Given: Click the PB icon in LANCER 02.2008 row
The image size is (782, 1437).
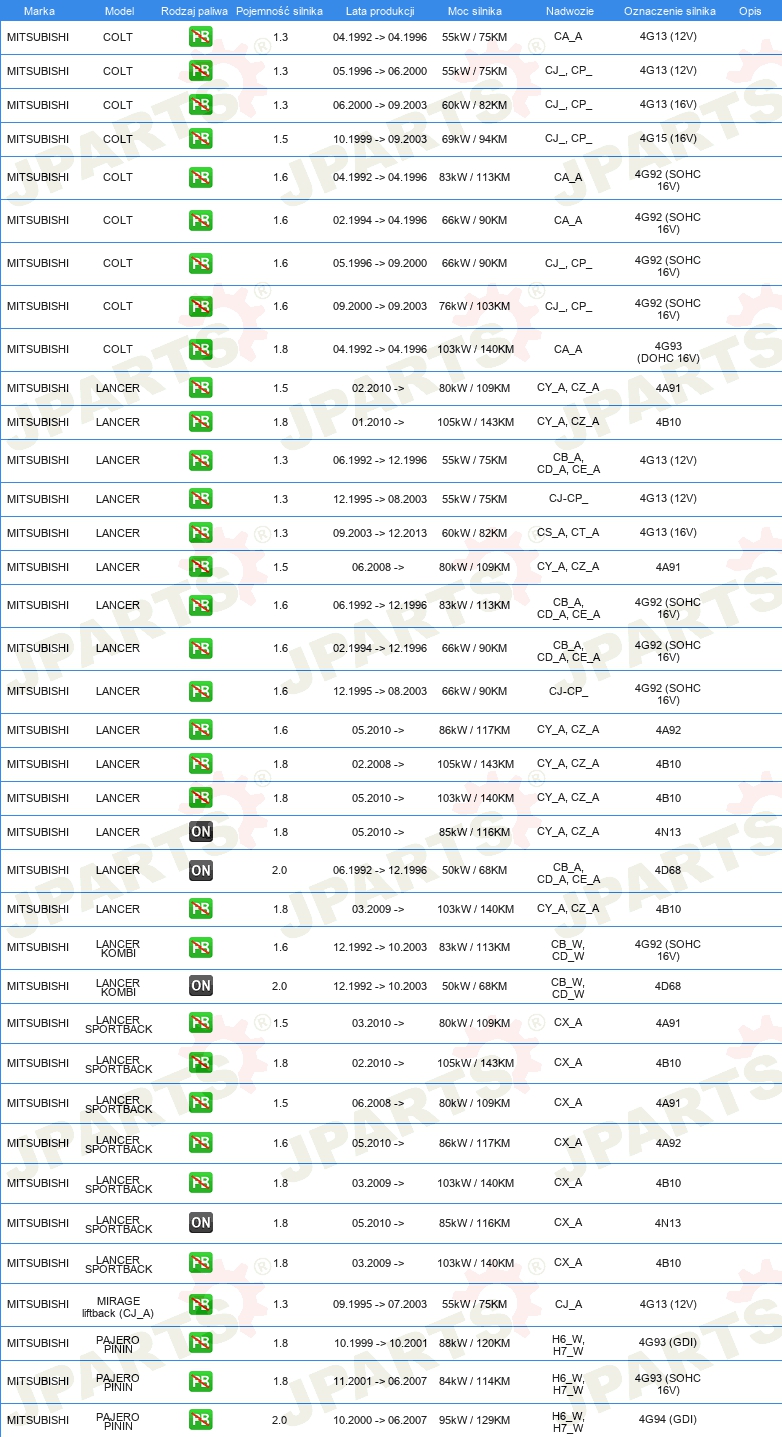Looking at the screenshot, I should coord(201,764).
